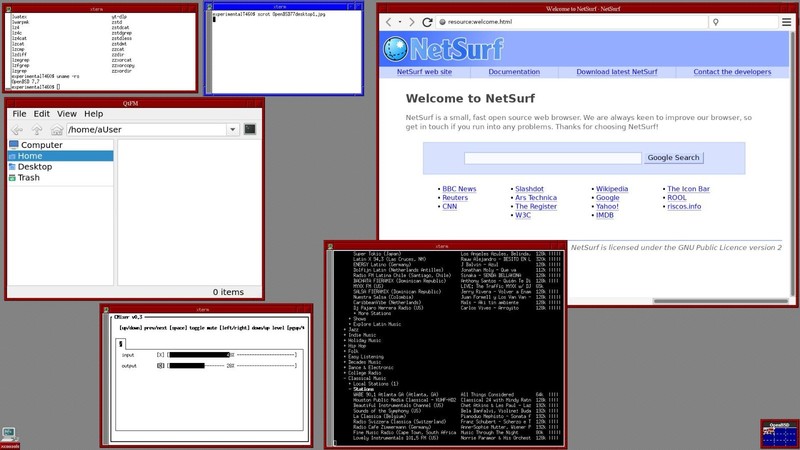The width and height of the screenshot is (800, 450).
Task: Open the terminal icon in QtFM toolbar
Action: point(249,129)
